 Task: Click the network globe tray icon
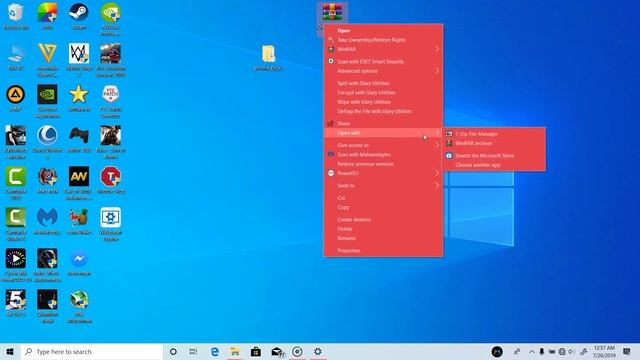pos(562,351)
